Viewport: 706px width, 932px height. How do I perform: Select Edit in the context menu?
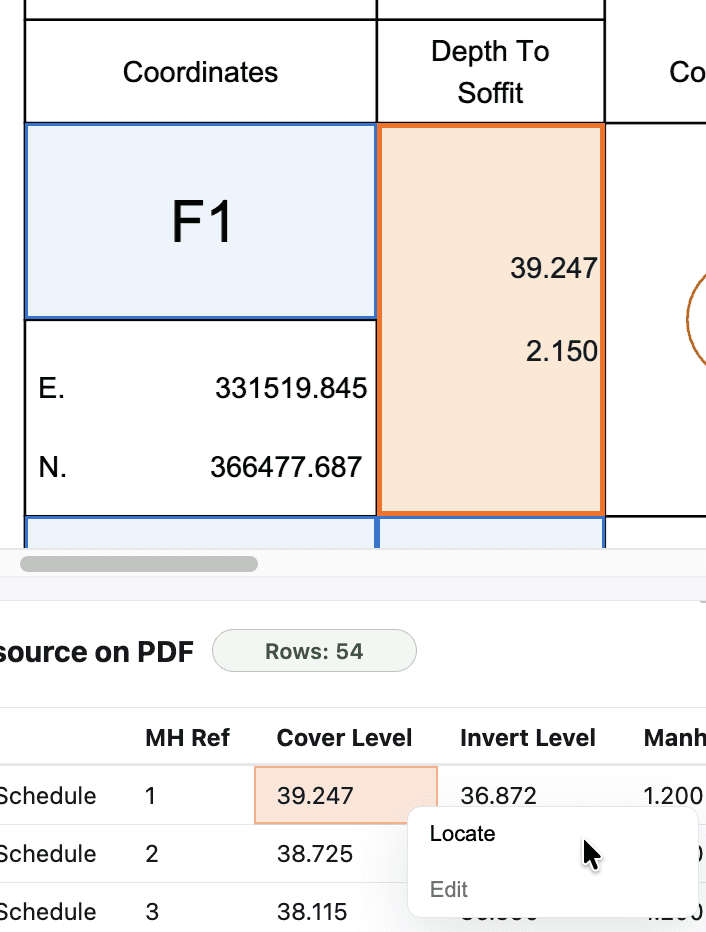[x=449, y=889]
